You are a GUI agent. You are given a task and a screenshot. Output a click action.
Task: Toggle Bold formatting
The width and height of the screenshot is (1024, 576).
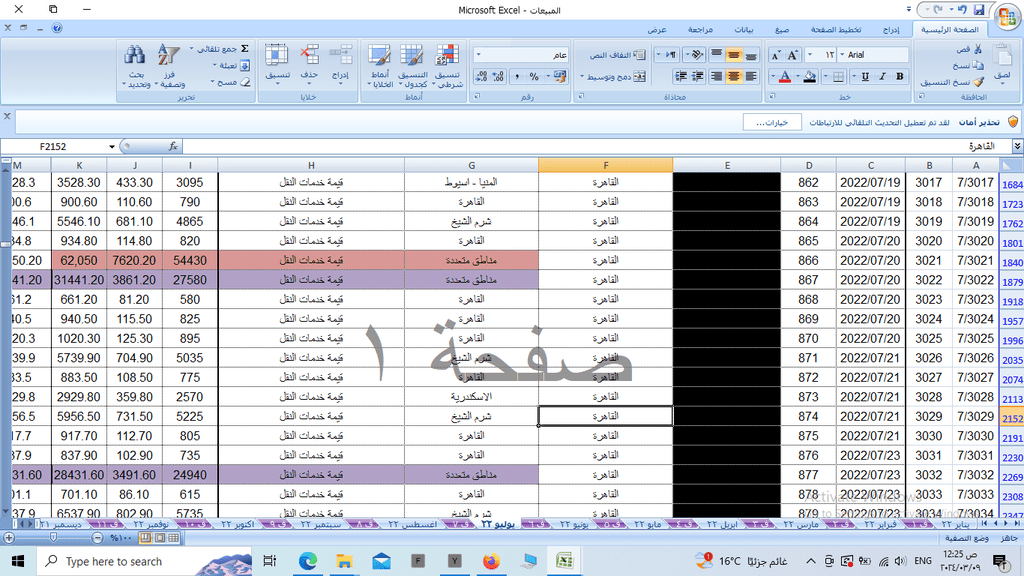899,76
